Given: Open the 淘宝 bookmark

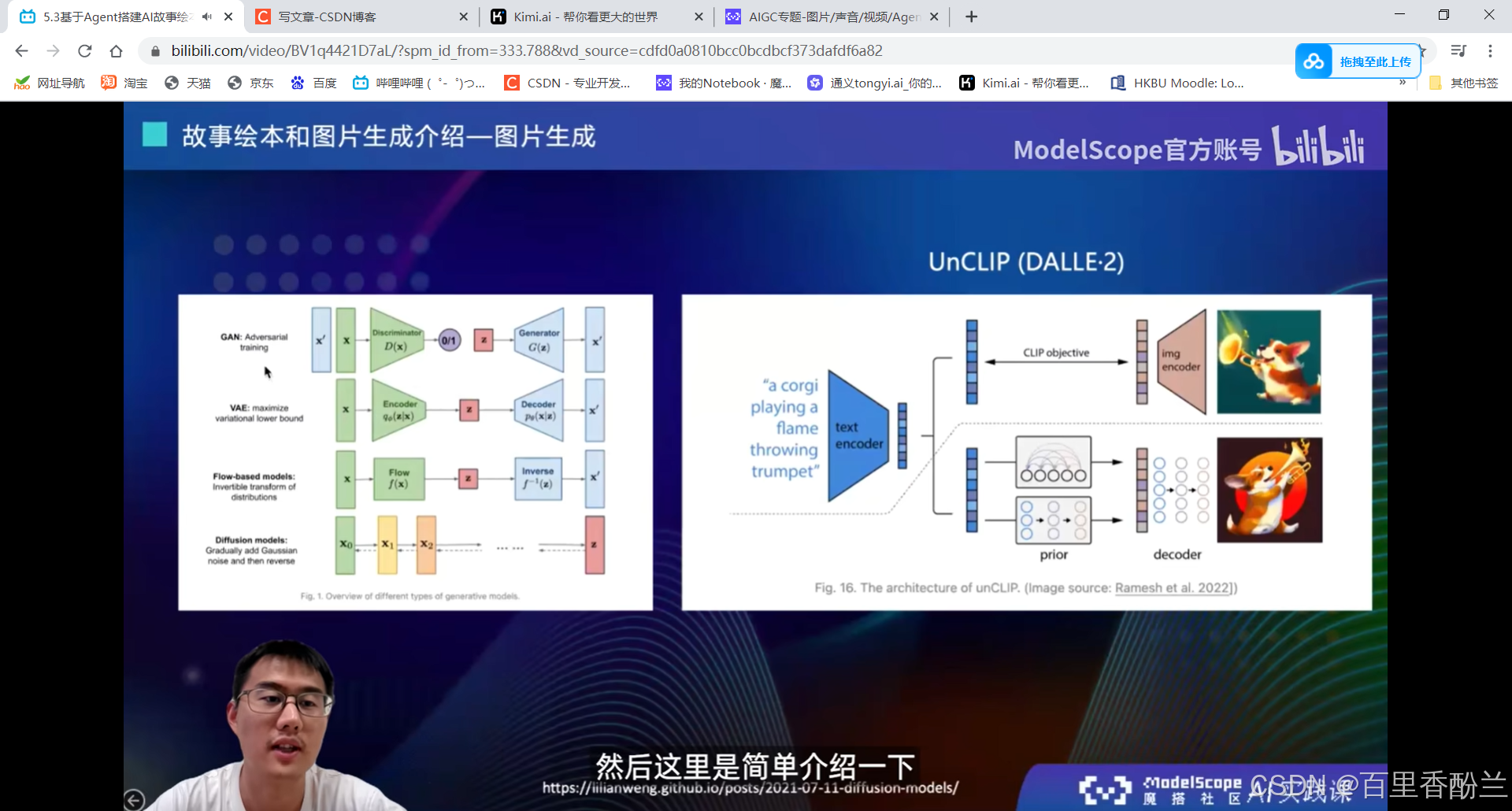Looking at the screenshot, I should pyautogui.click(x=124, y=83).
